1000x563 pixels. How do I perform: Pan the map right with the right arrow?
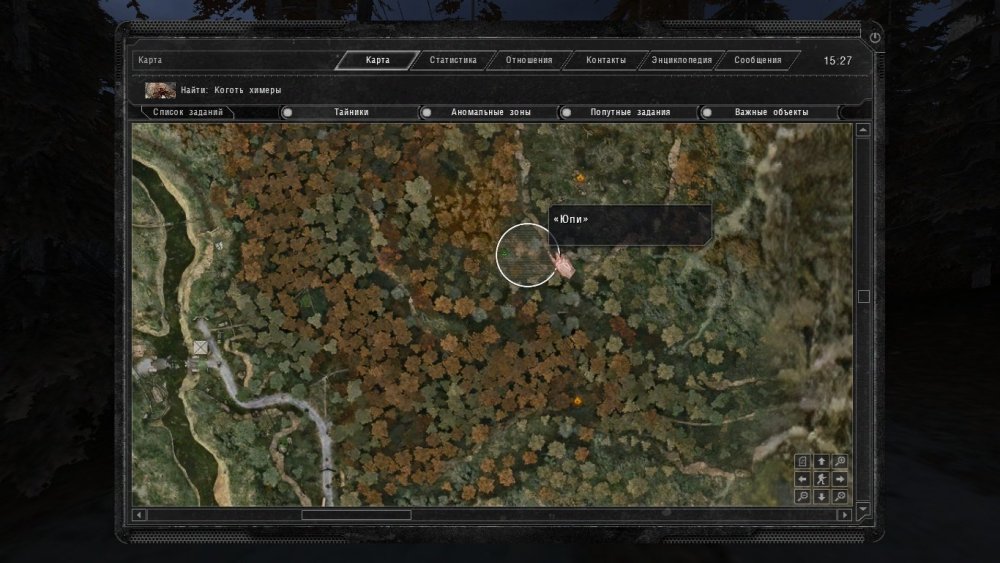pos(840,479)
